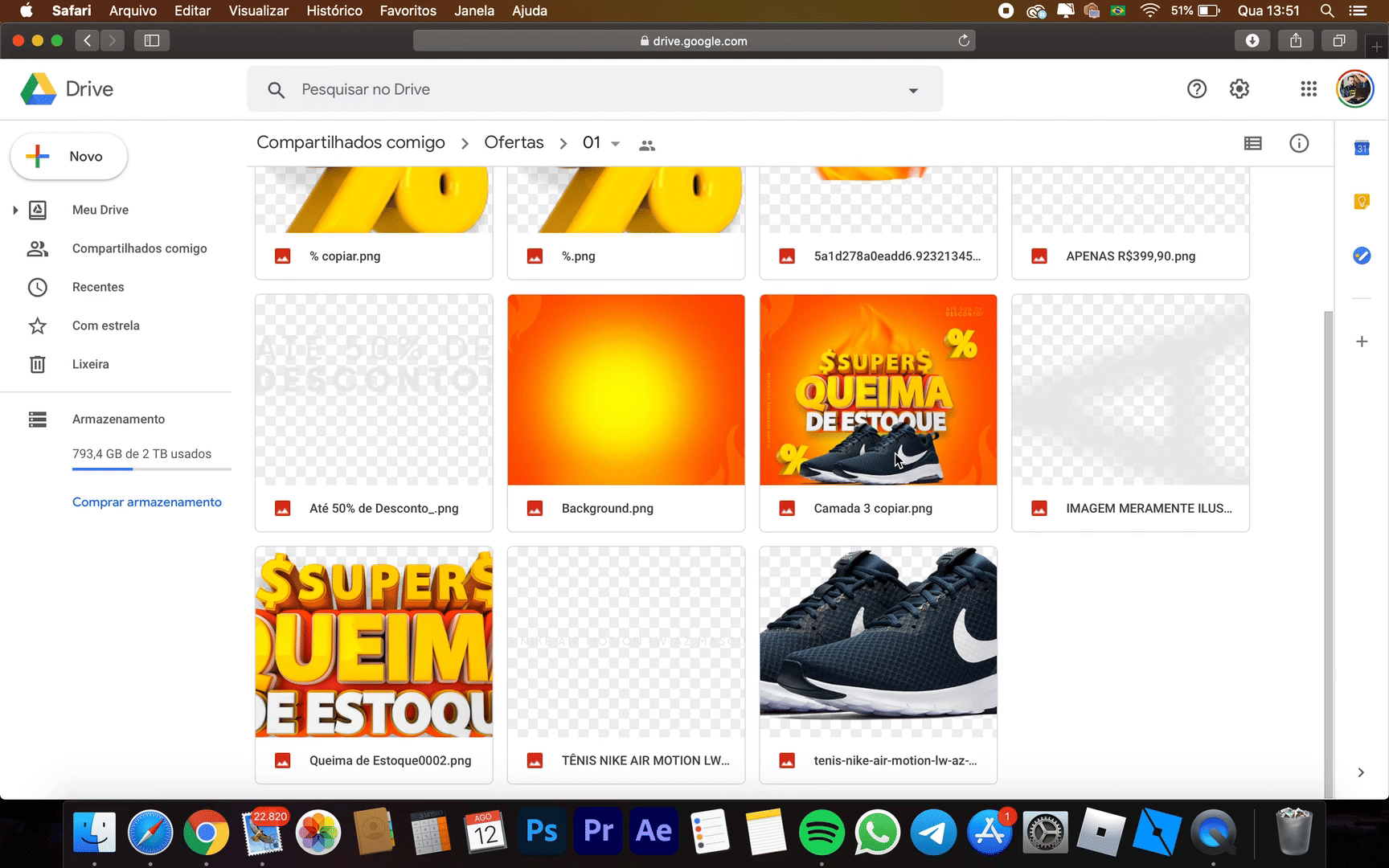1389x868 pixels.
Task: Open the Google apps grid
Action: [x=1308, y=89]
